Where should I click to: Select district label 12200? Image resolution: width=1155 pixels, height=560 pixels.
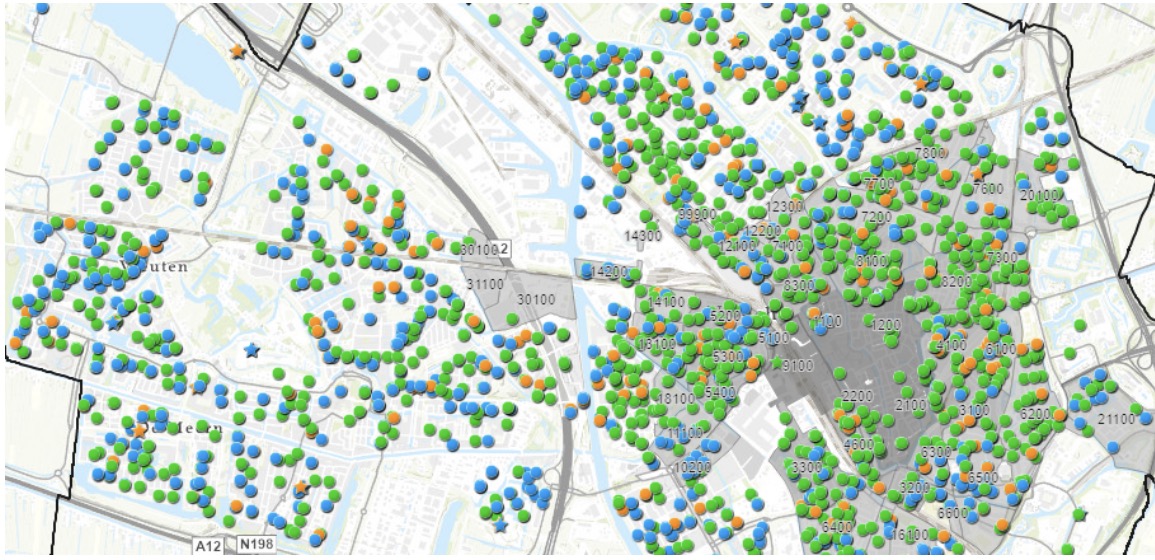coord(762,231)
